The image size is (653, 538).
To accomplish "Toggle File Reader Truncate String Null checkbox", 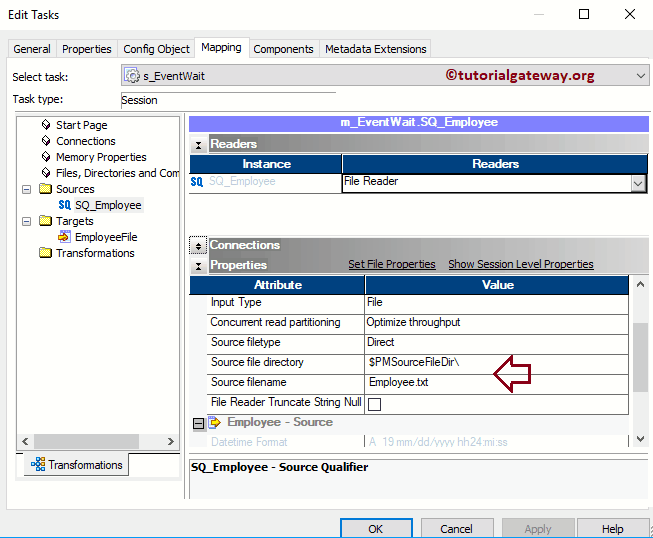I will (374, 404).
